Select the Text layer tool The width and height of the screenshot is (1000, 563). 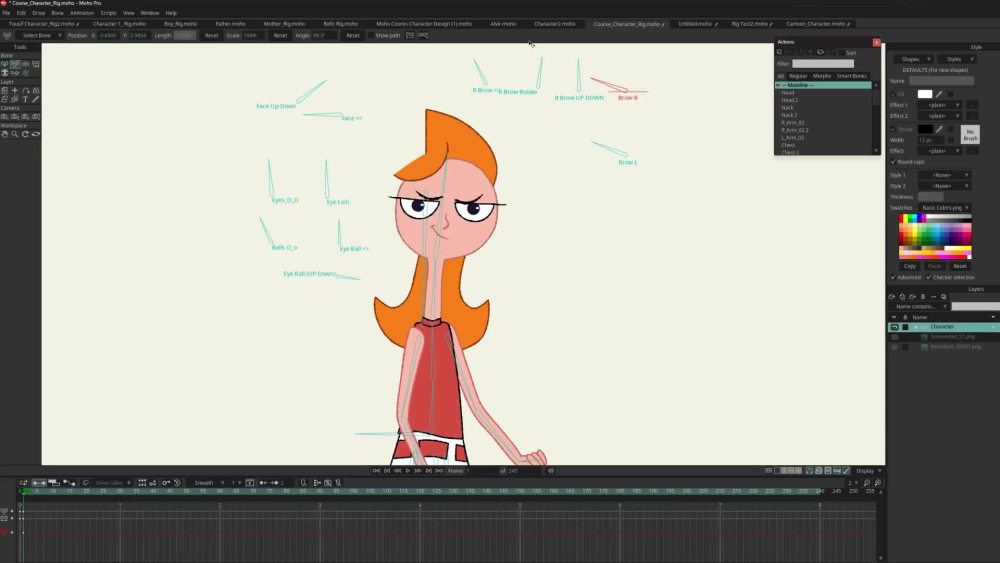coord(26,99)
